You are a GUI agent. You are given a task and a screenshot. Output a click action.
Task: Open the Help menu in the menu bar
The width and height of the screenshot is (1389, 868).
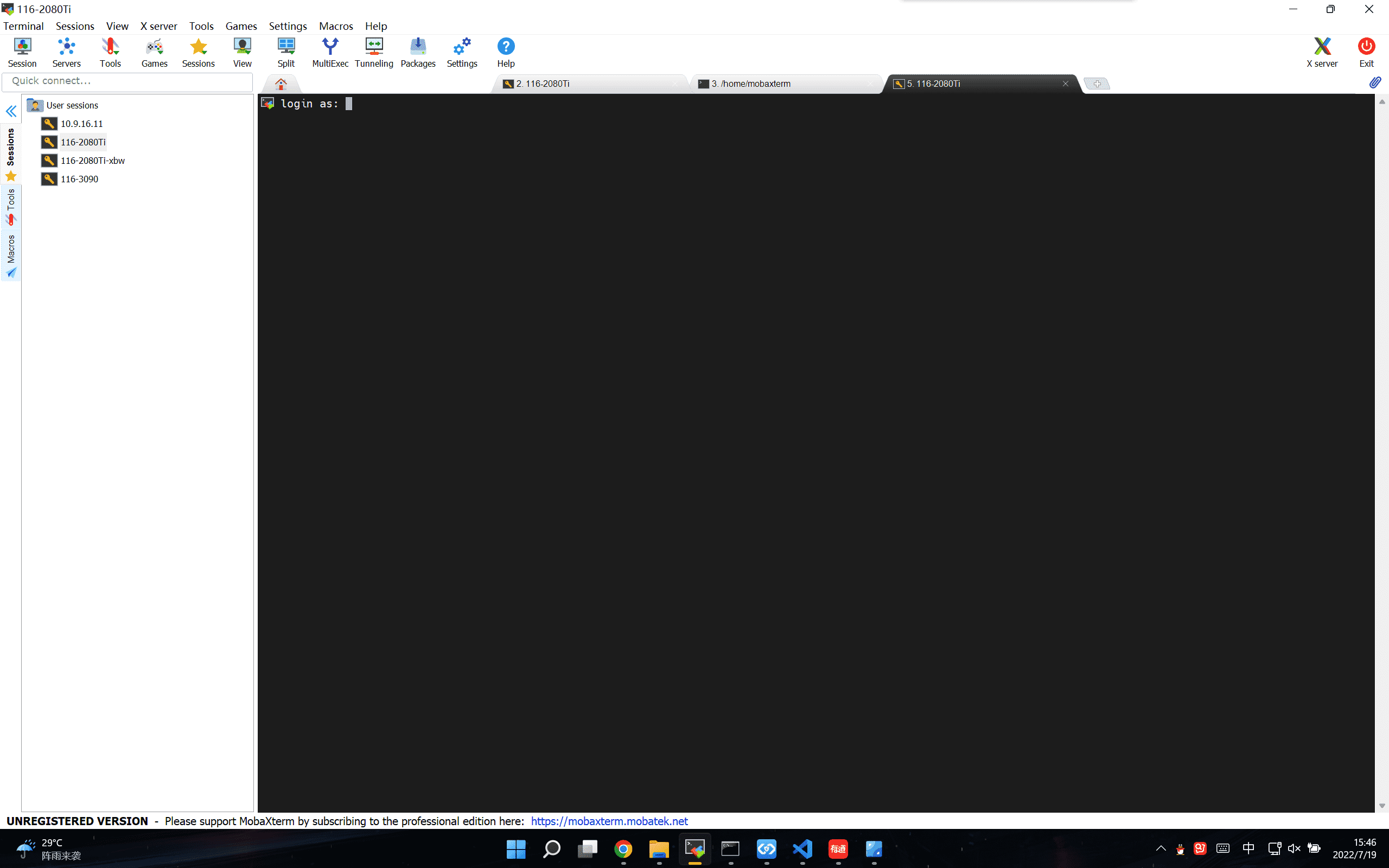point(376,26)
